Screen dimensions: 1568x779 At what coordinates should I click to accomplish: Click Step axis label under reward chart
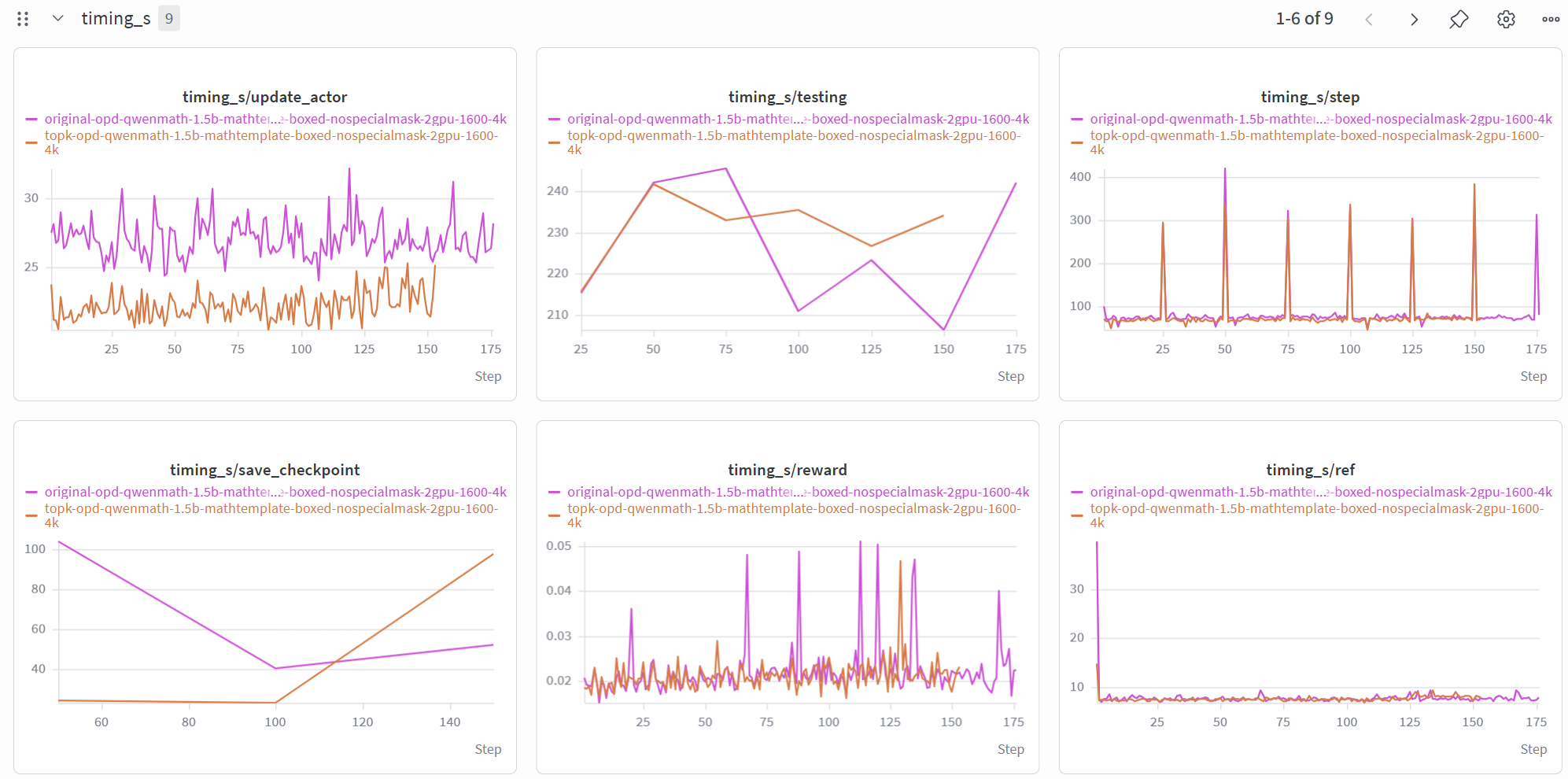tap(1011, 750)
